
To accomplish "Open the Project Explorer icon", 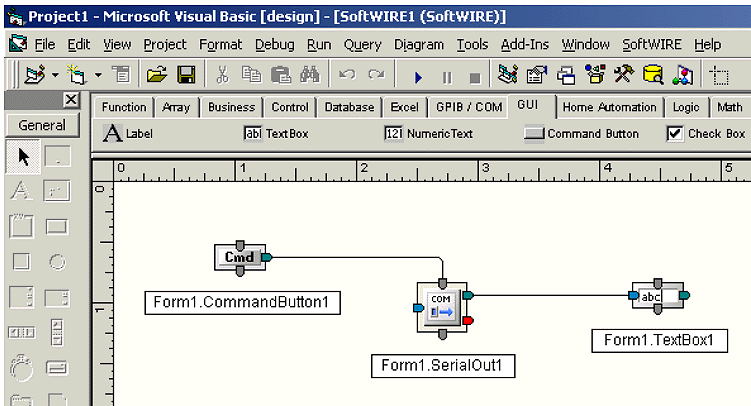I will tap(508, 75).
